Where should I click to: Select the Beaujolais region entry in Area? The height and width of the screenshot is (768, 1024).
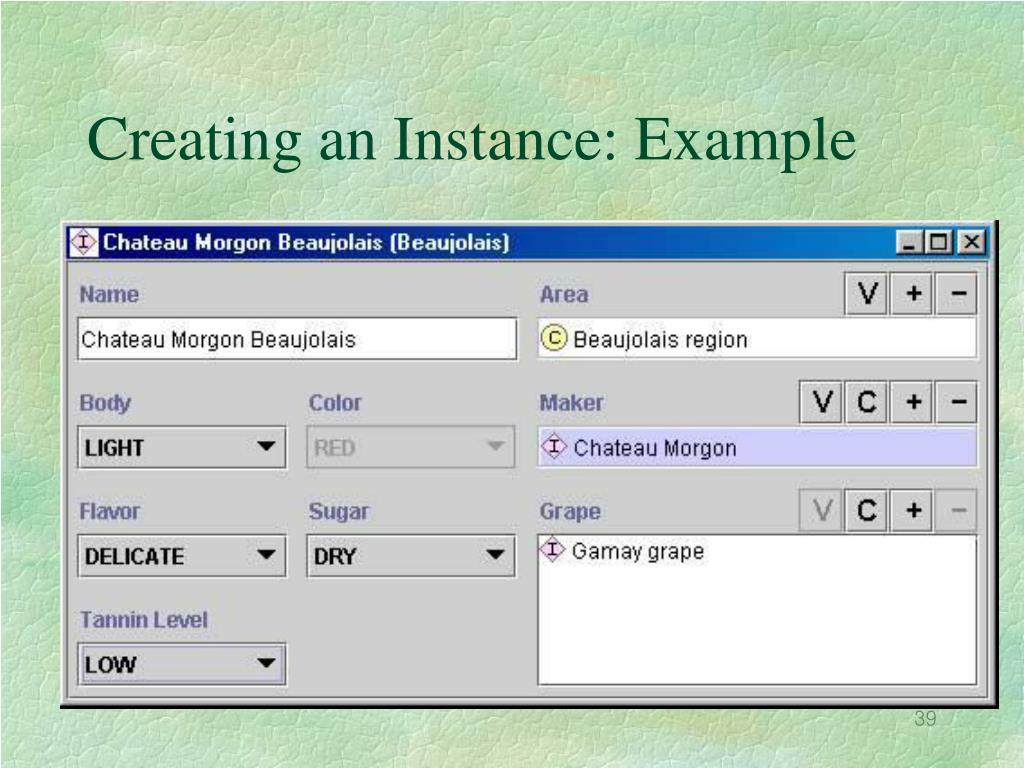tap(758, 338)
